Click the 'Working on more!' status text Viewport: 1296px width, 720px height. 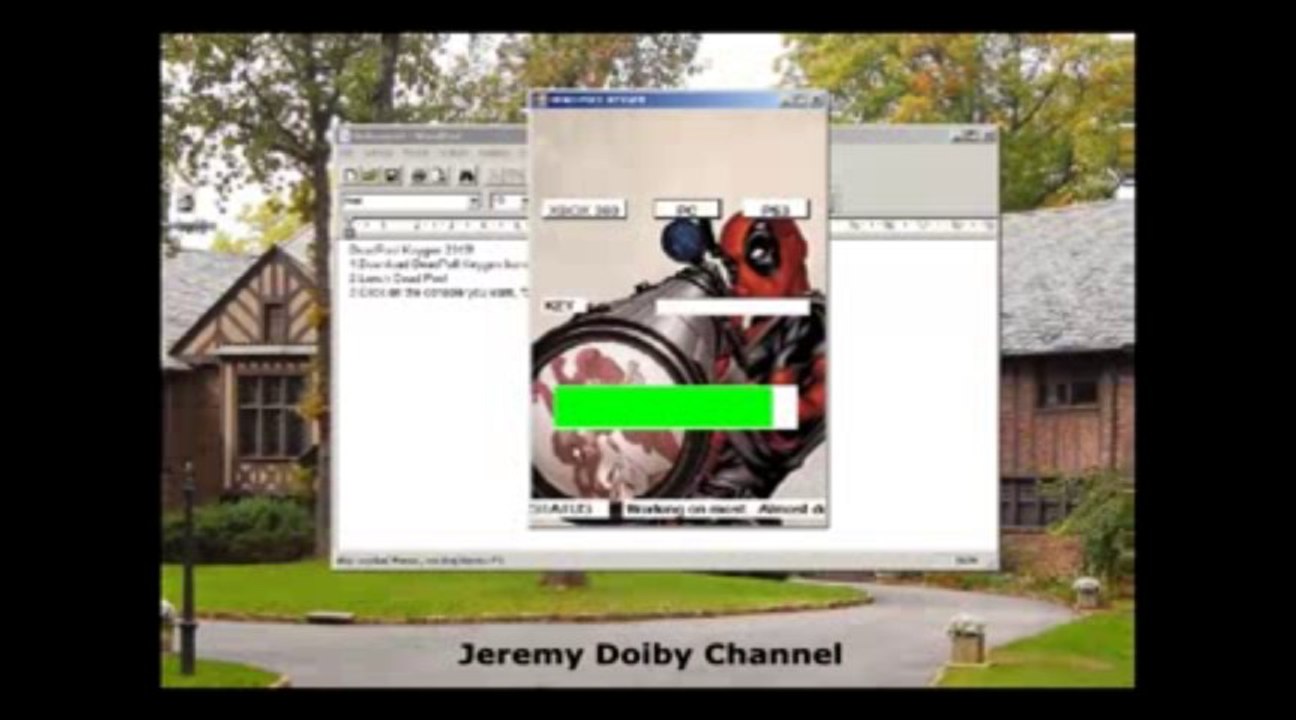pyautogui.click(x=685, y=509)
